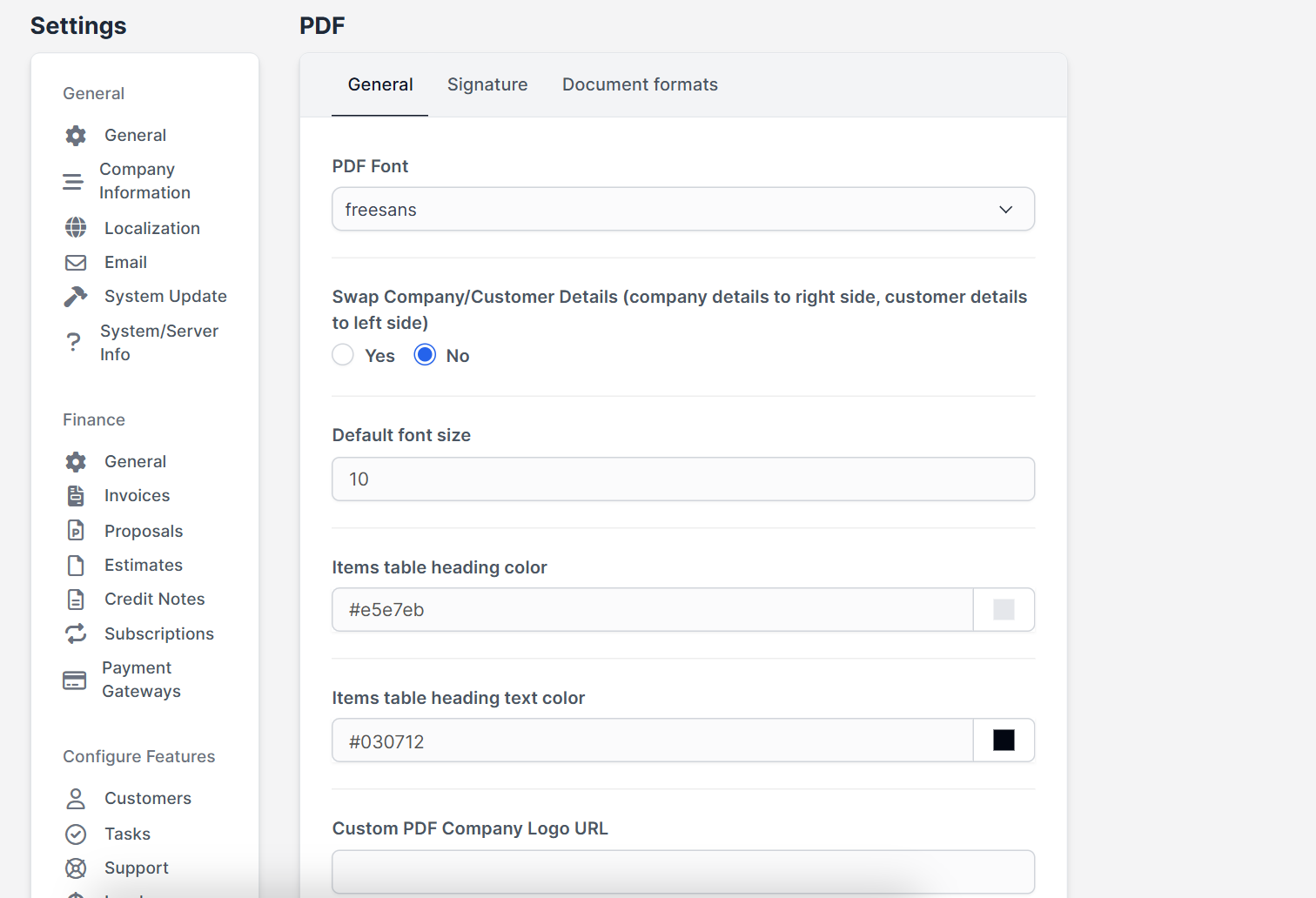Click the #e5e7eb heading color text field
Image resolution: width=1316 pixels, height=898 pixels.
pos(653,609)
